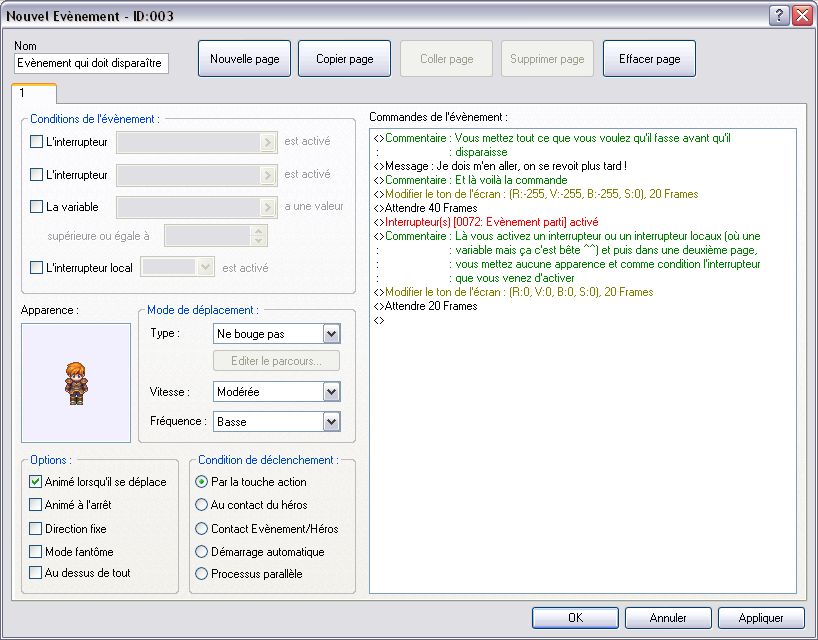The image size is (818, 640).
Task: Select the Message command line
Action: [500, 166]
